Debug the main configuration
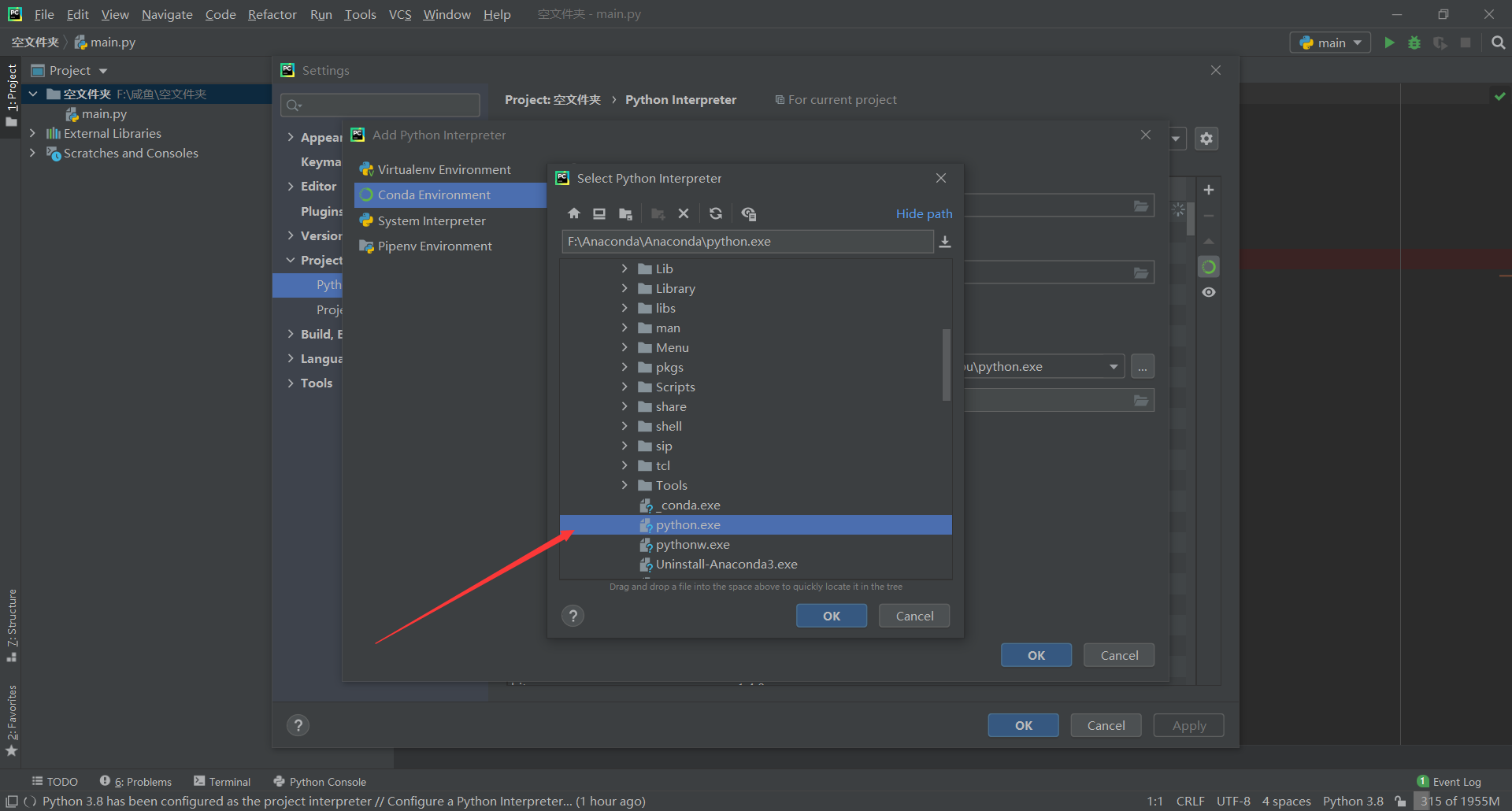 click(x=1415, y=43)
